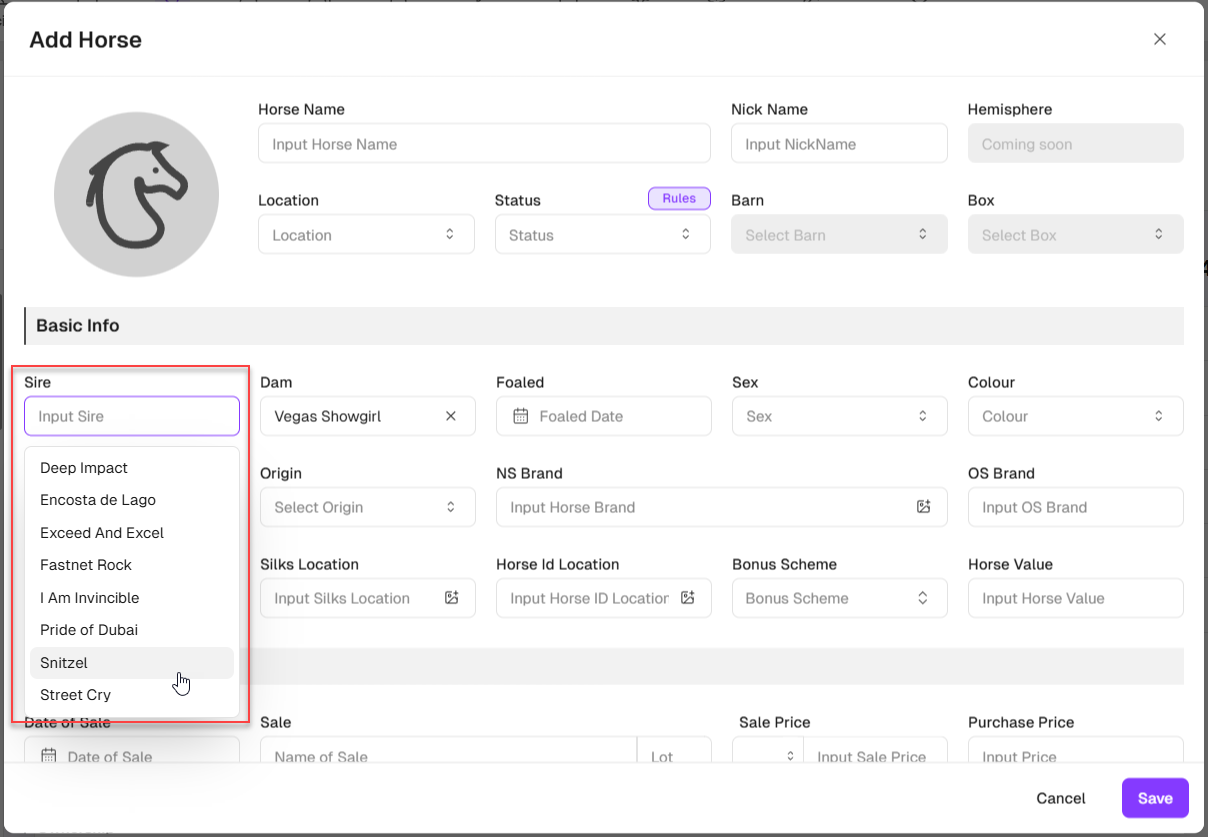The image size is (1208, 837).
Task: Open the Colour dropdown
Action: point(1075,416)
